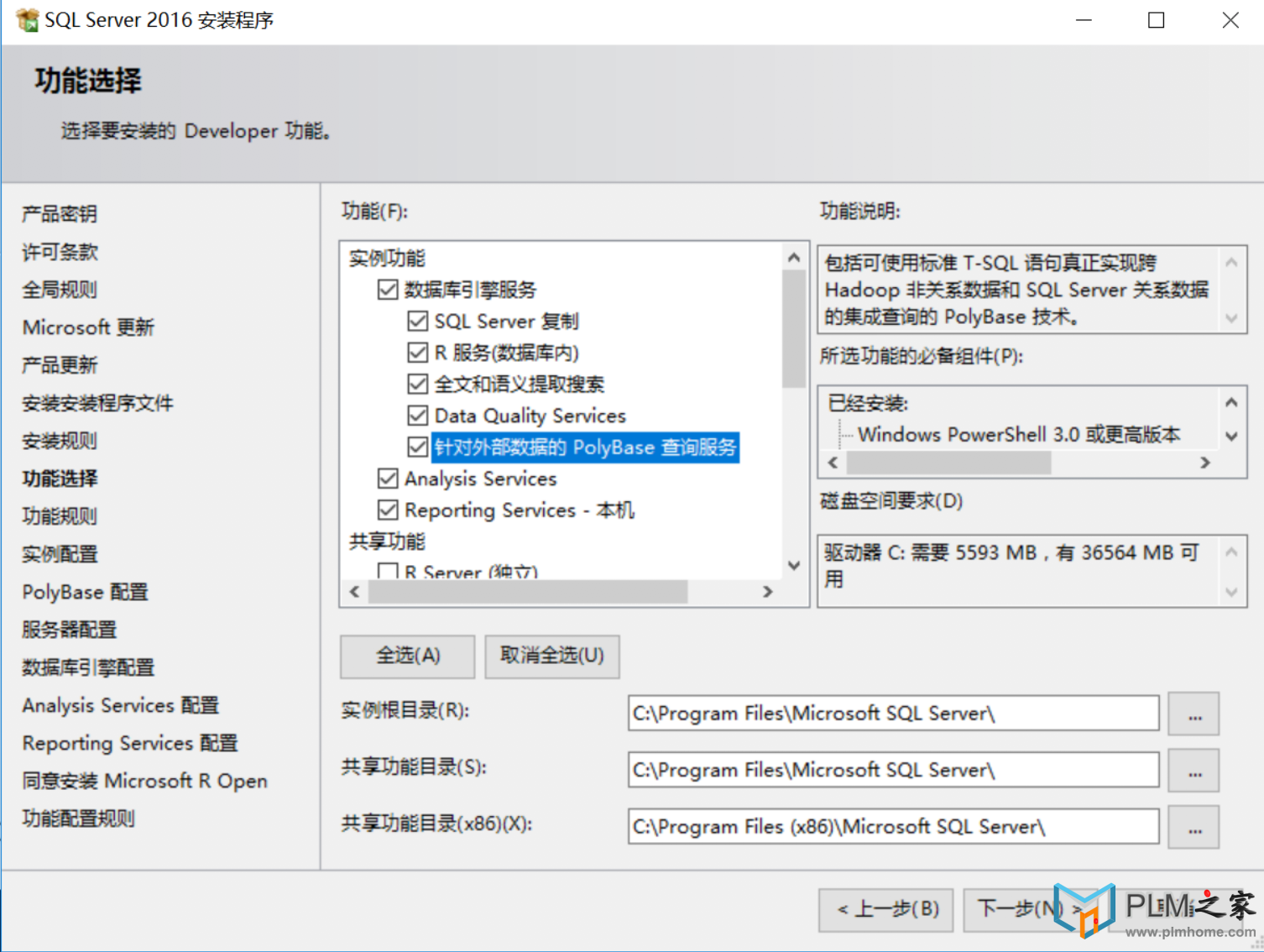Viewport: 1264px width, 952px height.
Task: Select 产品密钥 step in sidebar
Action: pyautogui.click(x=60, y=214)
